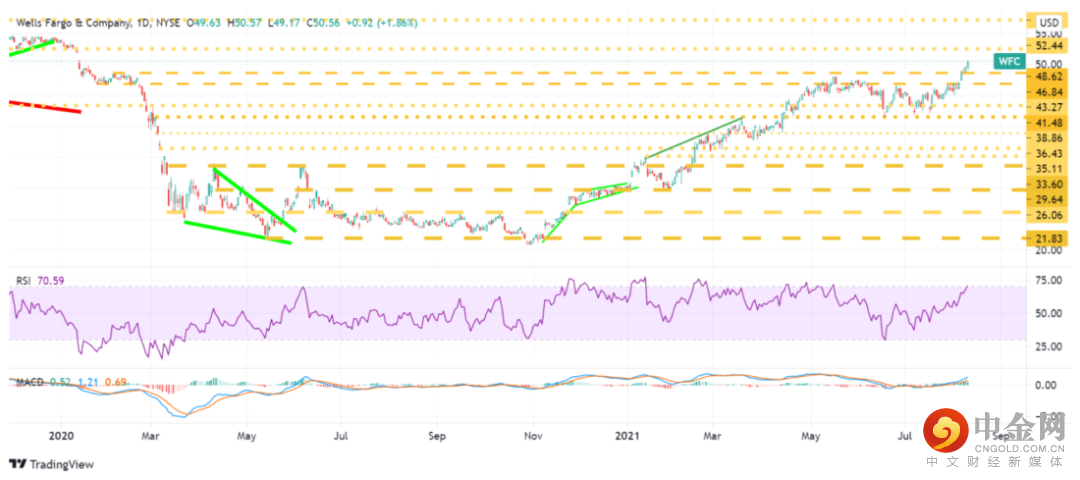Screen dimensions: 1080x480
Task: Click the 33.60 price level label
Action: [1048, 184]
